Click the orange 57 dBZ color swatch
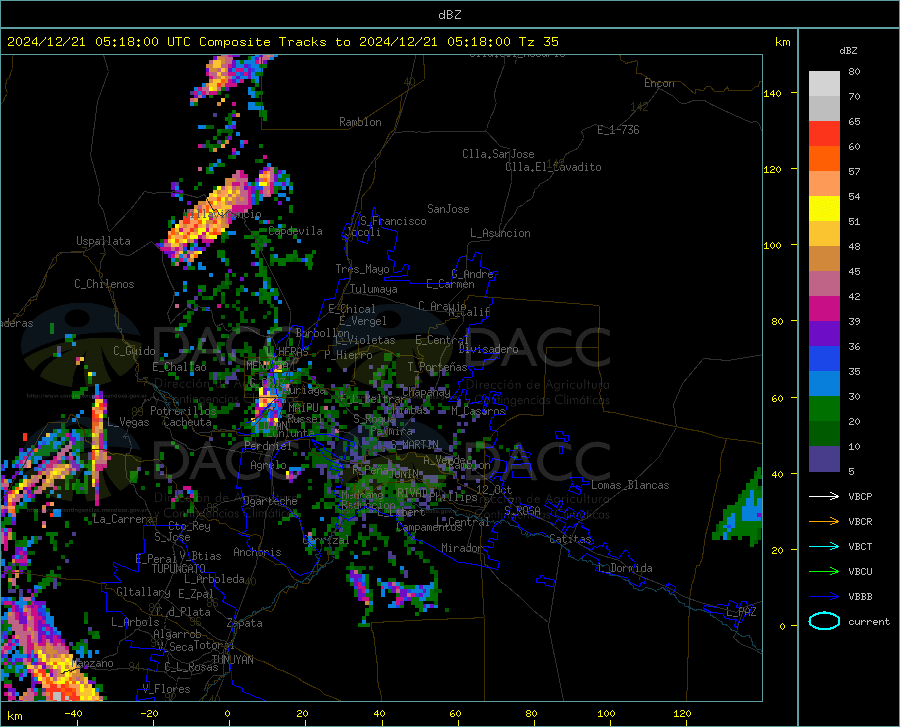Viewport: 900px width, 727px height. (824, 159)
